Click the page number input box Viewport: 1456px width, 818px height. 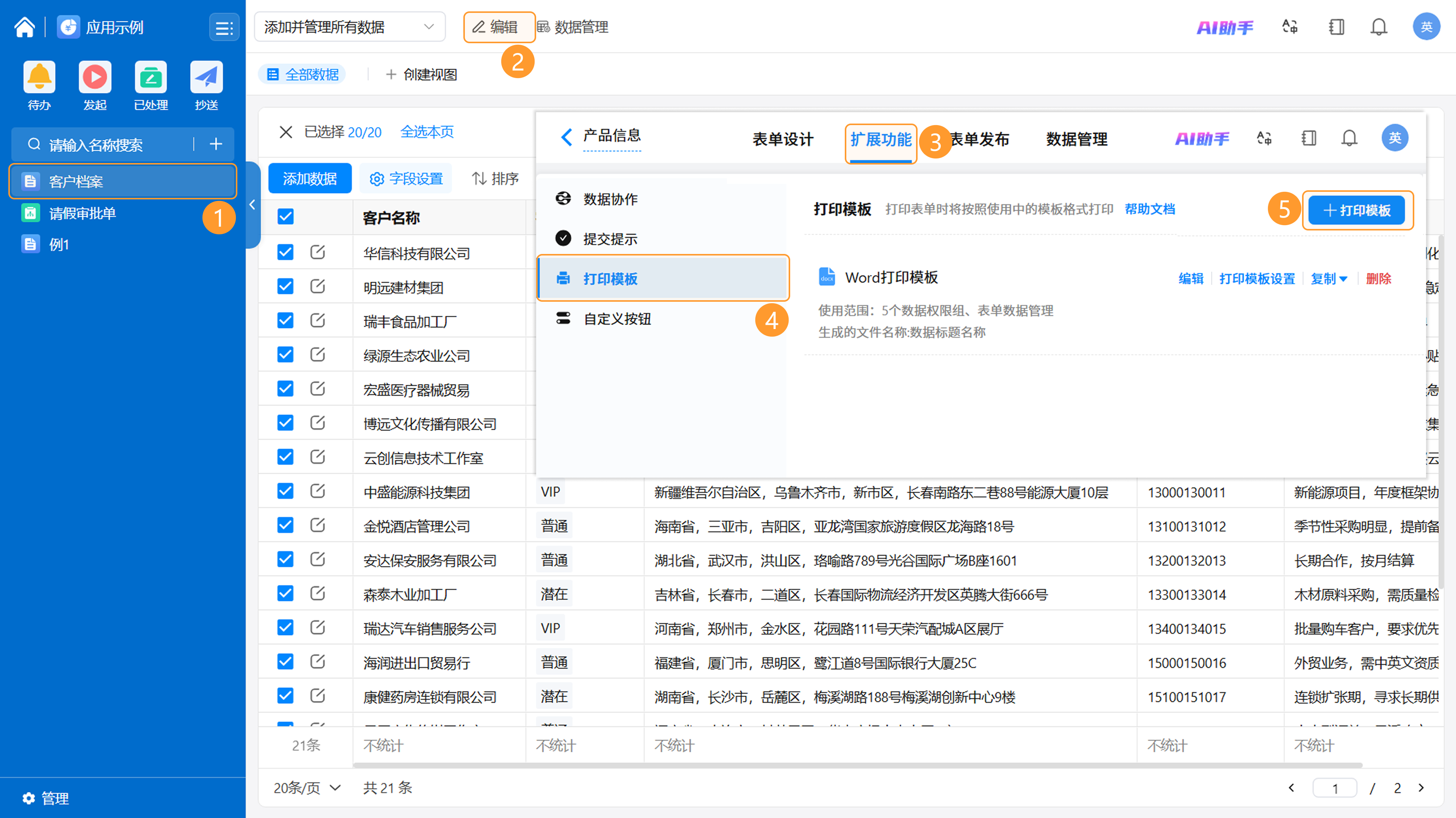click(x=1335, y=788)
